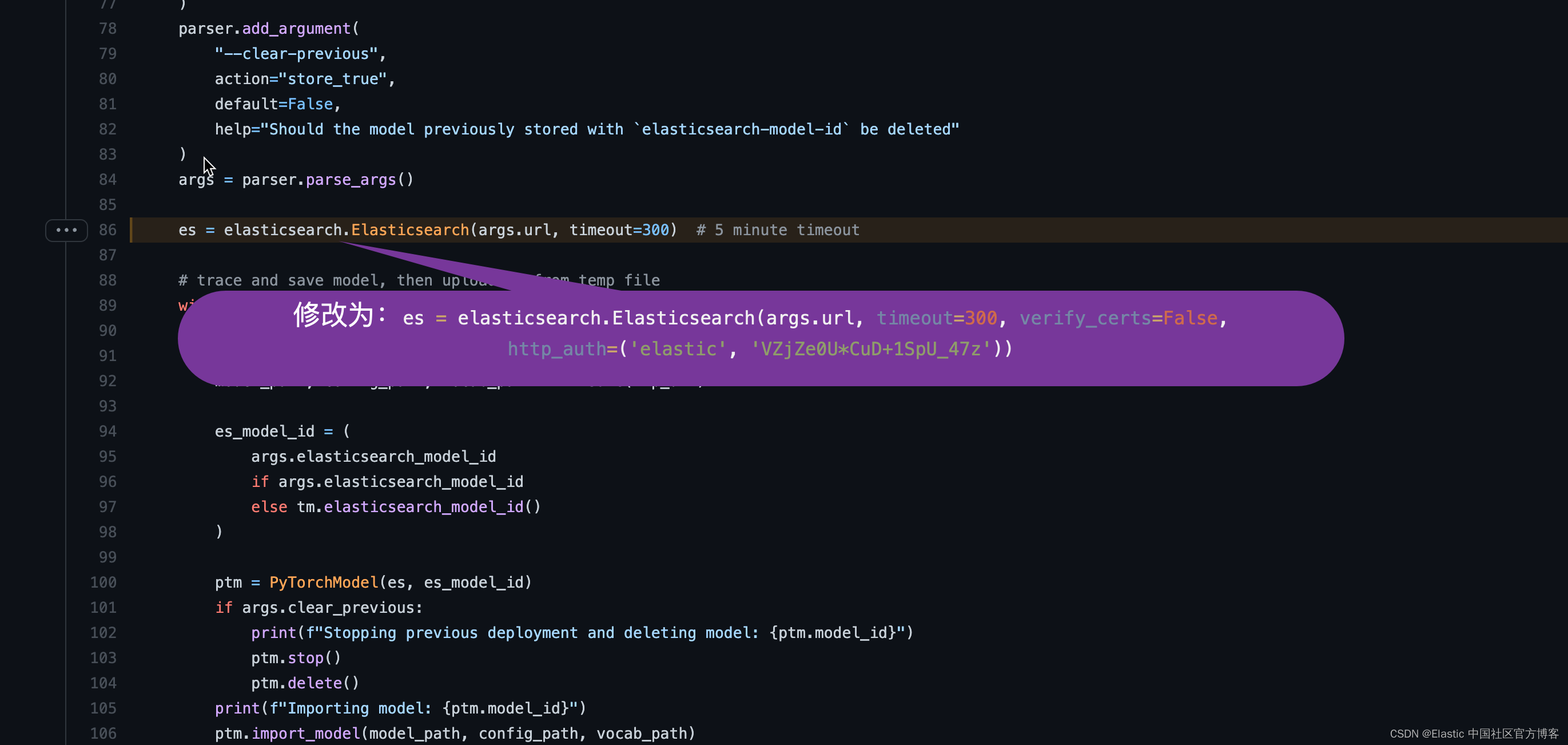1568x745 pixels.
Task: Select line number 94 in the gutter
Action: pos(108,431)
